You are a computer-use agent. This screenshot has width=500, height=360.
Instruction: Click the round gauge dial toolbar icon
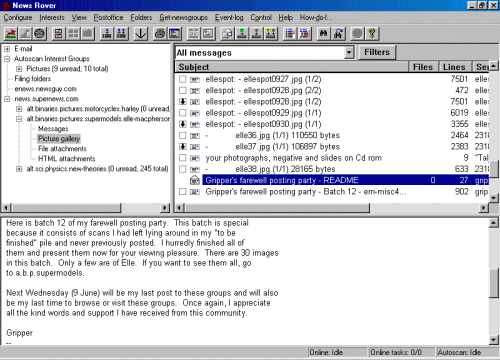(x=40, y=34)
